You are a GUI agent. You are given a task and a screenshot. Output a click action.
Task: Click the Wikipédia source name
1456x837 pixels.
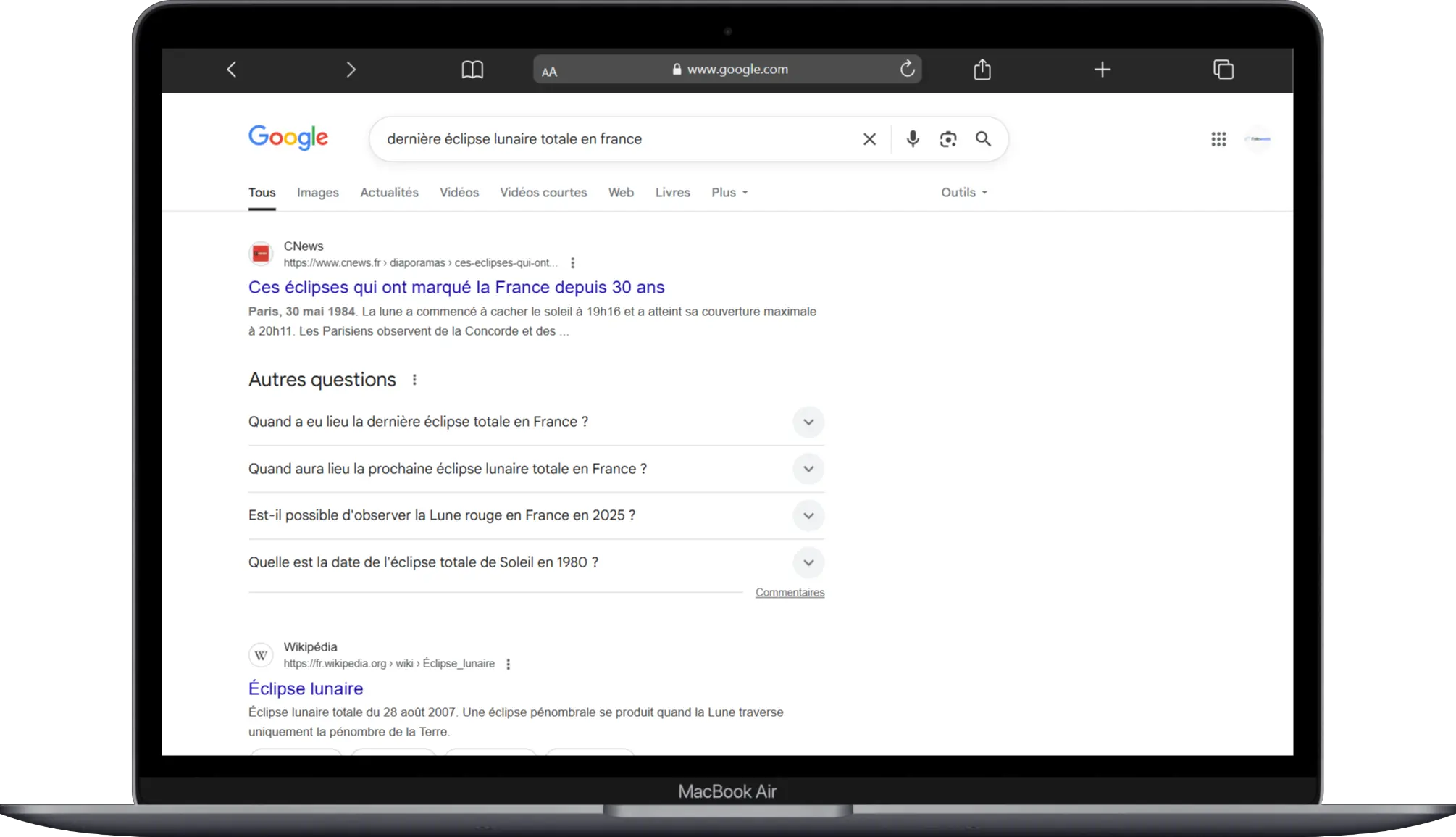pyautogui.click(x=310, y=647)
